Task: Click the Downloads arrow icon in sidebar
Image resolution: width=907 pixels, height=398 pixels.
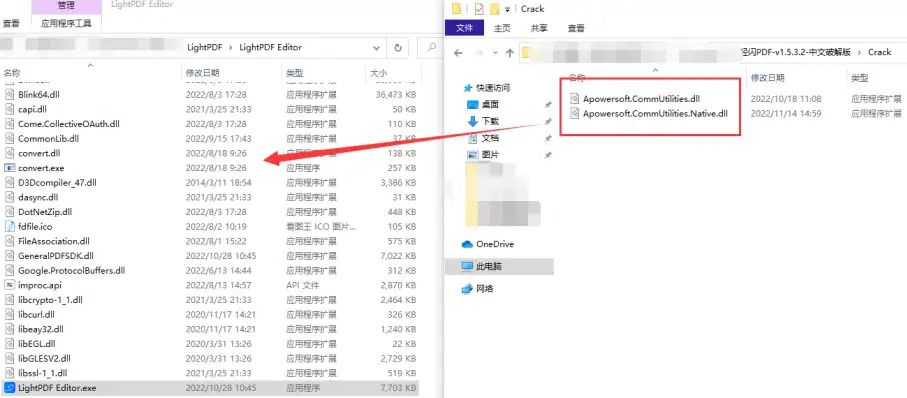Action: (473, 121)
